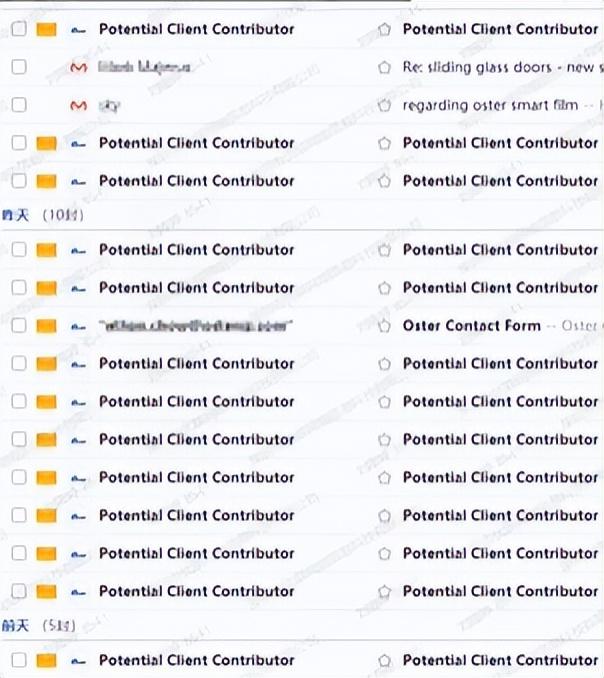Tick the checkbox for the oster smart film email
Image resolution: width=604 pixels, height=678 pixels.
(19, 105)
